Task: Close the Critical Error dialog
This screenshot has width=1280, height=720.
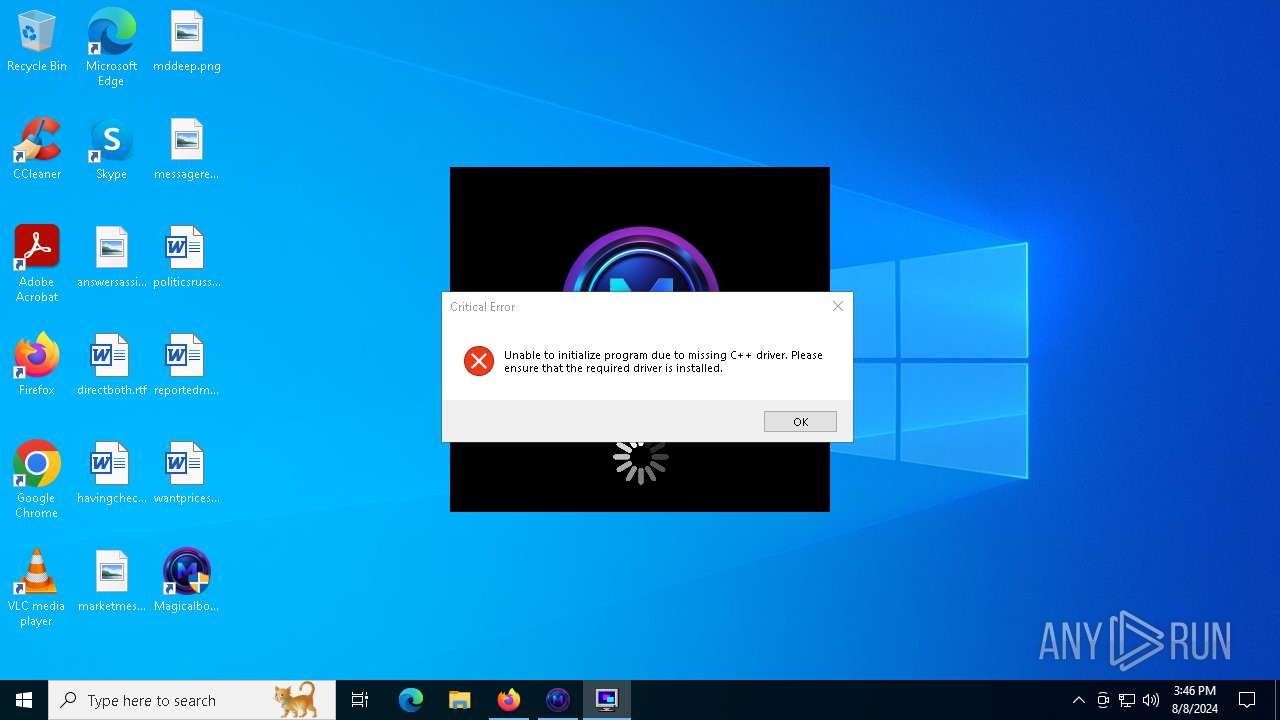Action: (838, 306)
